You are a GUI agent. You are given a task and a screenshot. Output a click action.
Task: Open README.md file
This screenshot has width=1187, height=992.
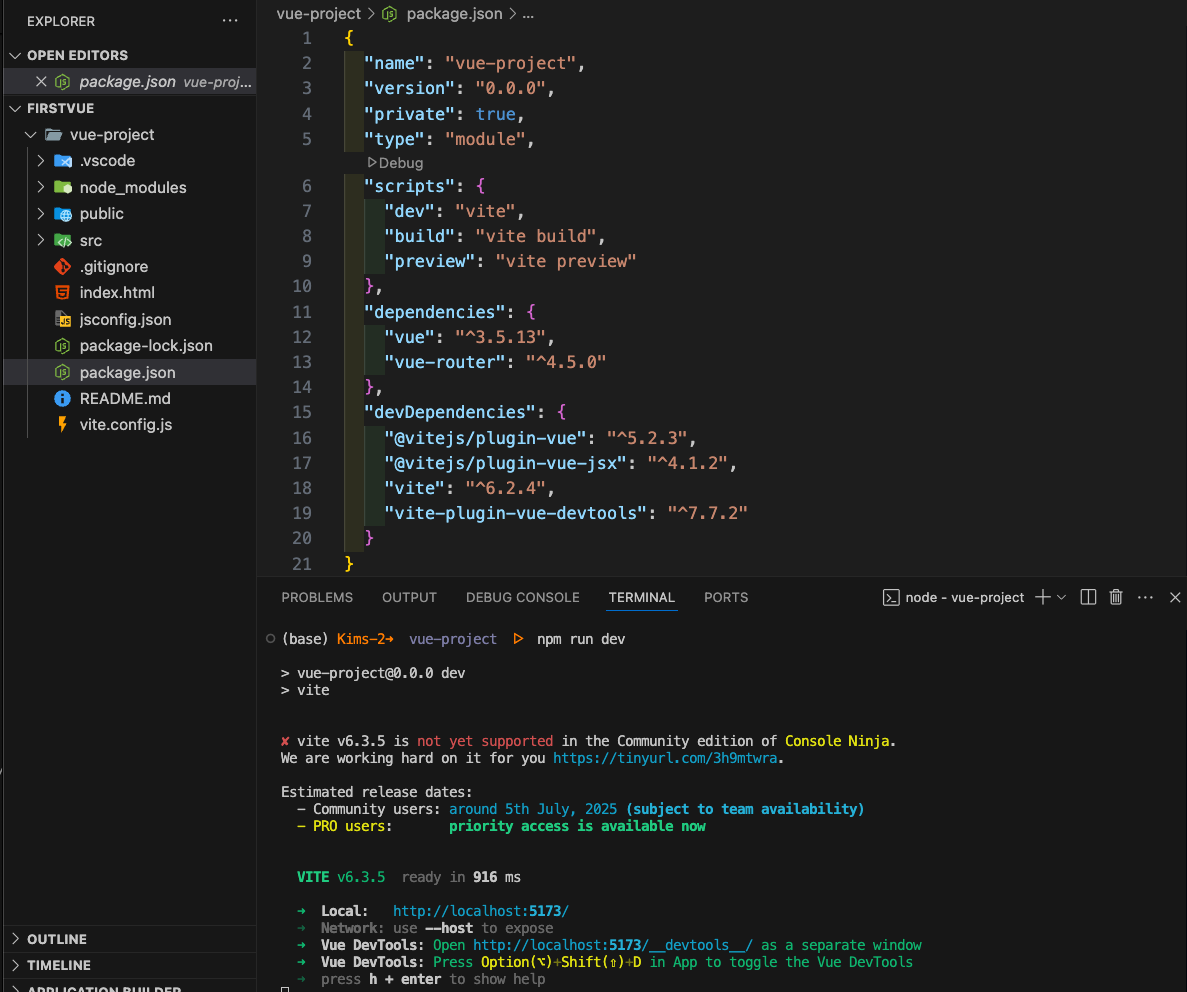(125, 398)
